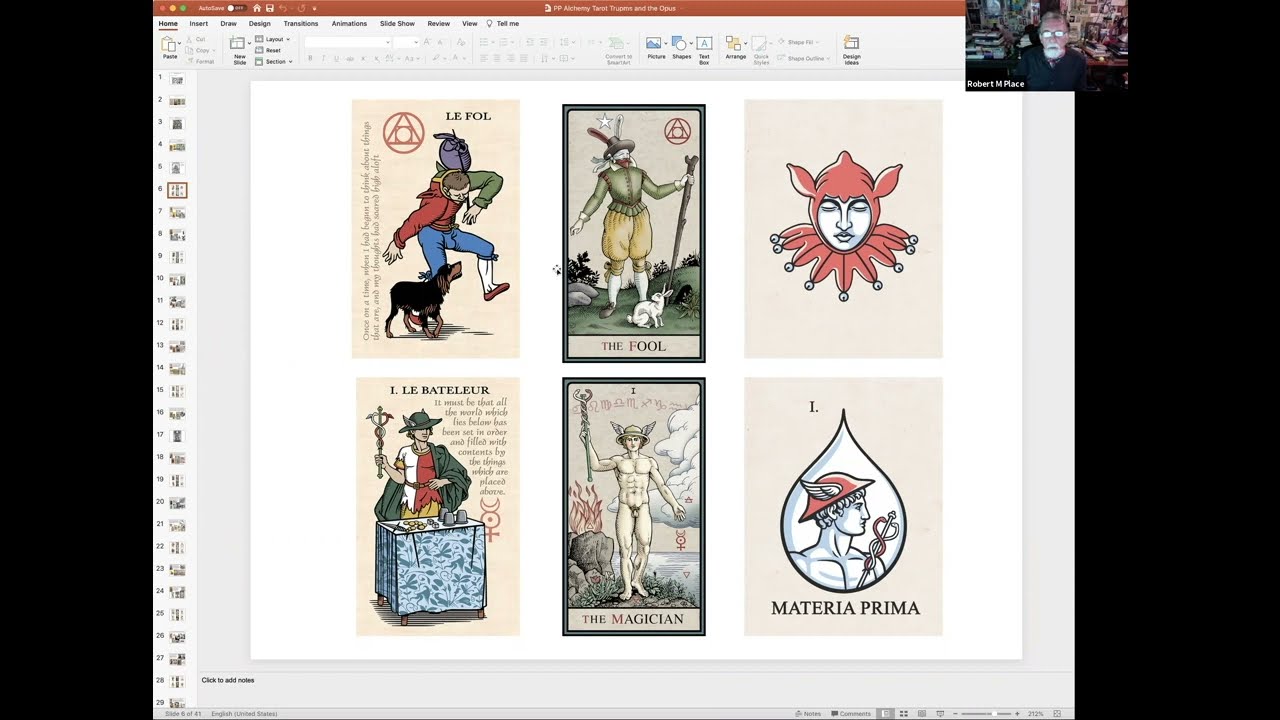Click the Arrange icon
Screen dimensions: 1280x720
[734, 43]
